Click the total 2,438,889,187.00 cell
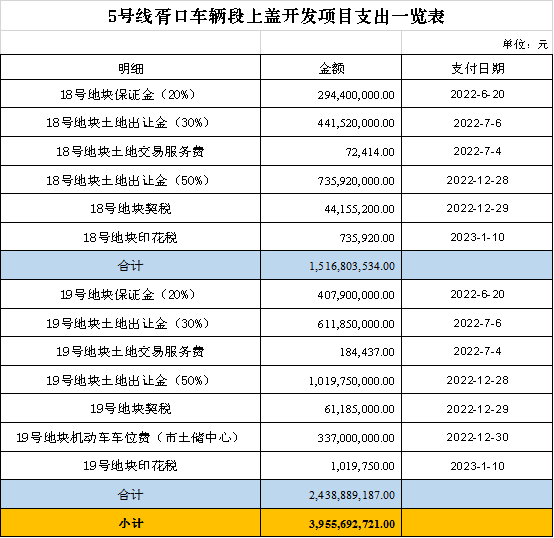This screenshot has width=554, height=538. [x=331, y=494]
